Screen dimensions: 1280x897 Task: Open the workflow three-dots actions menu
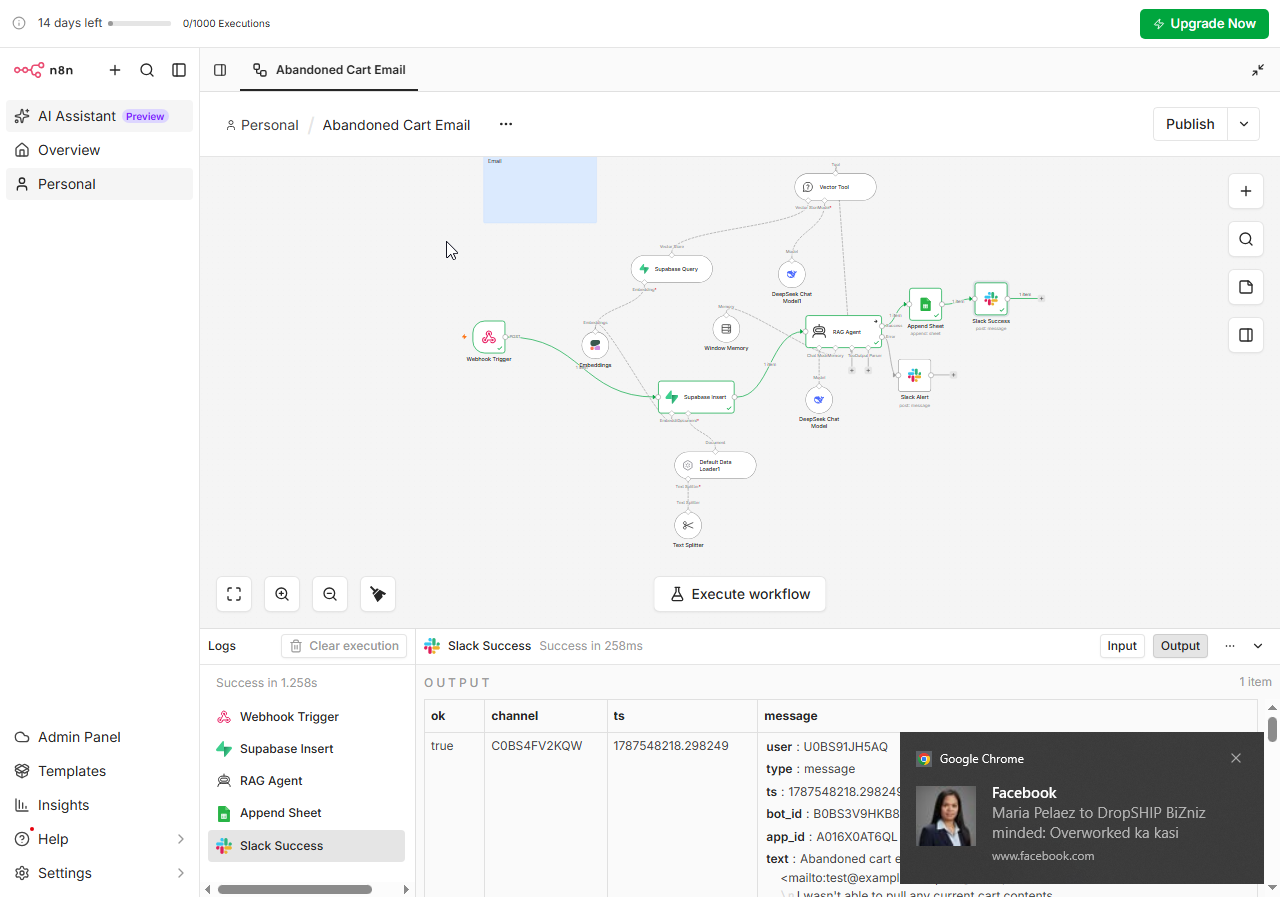tap(506, 125)
